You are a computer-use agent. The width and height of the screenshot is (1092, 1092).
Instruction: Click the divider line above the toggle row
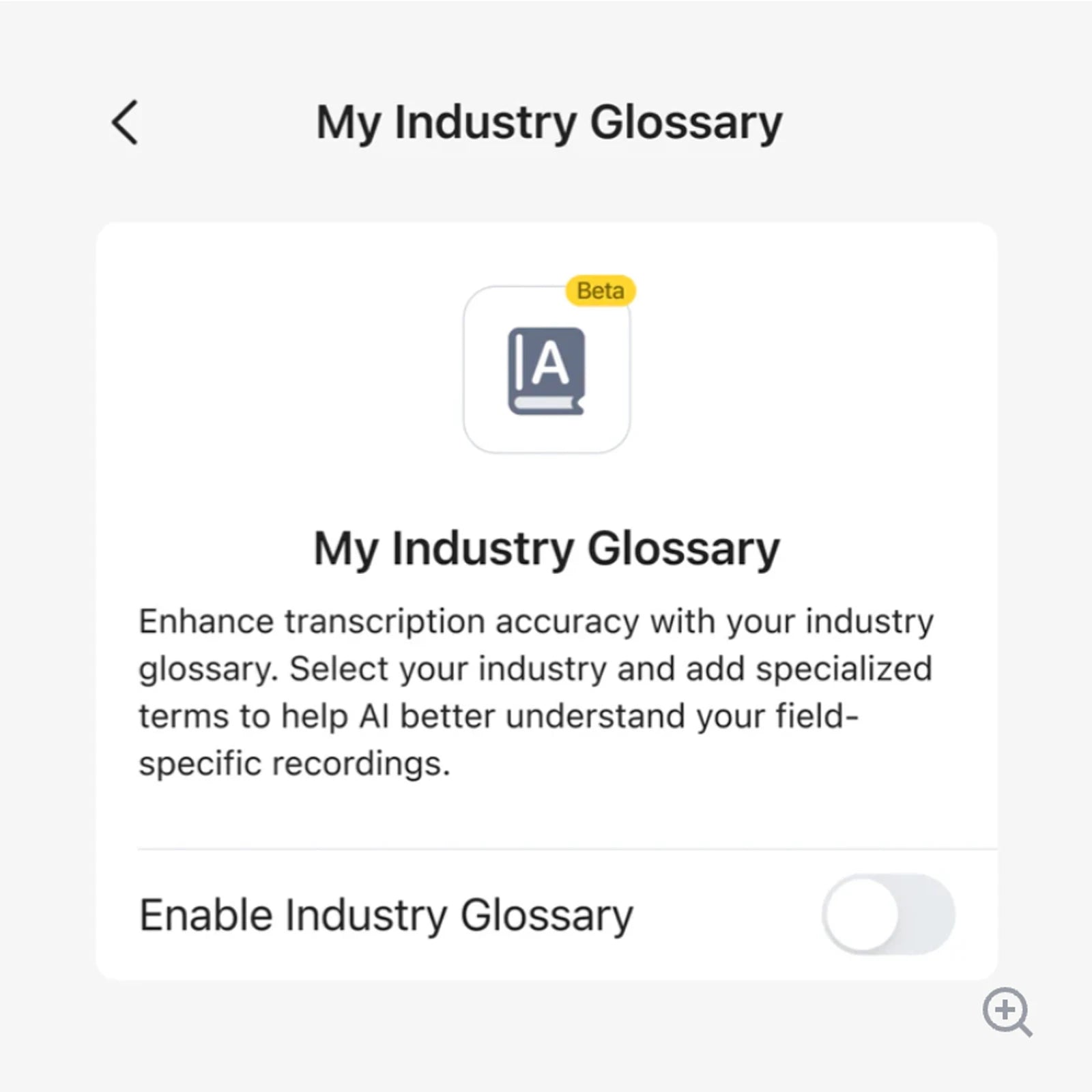[x=566, y=849]
